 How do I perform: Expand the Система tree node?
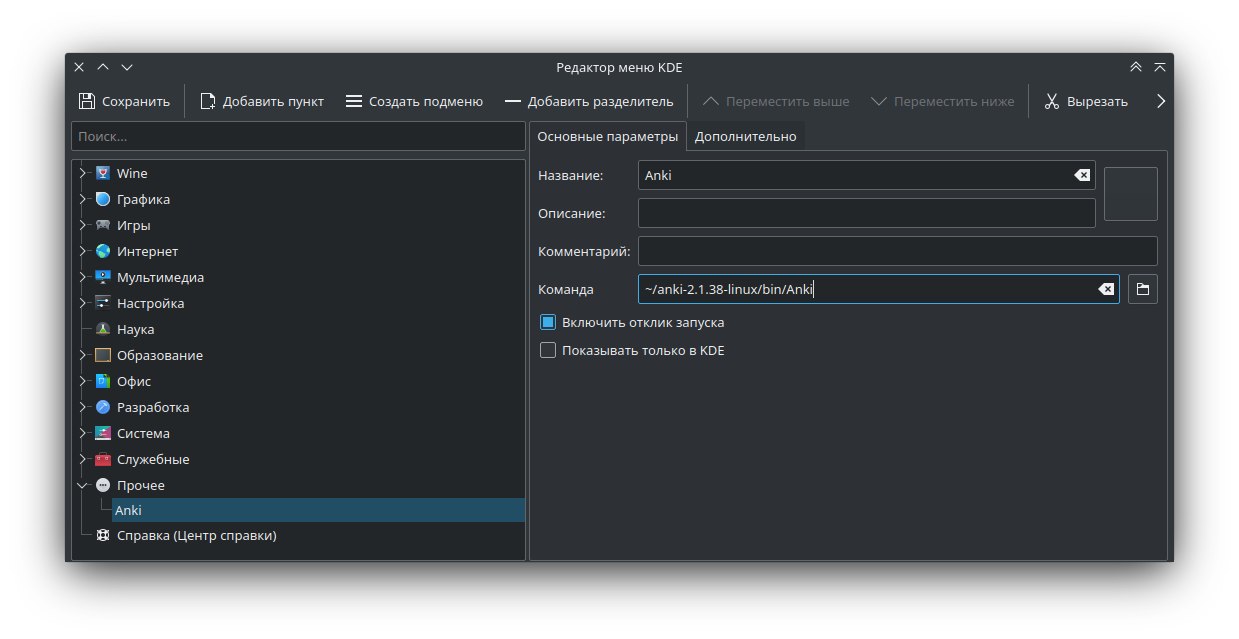click(84, 433)
